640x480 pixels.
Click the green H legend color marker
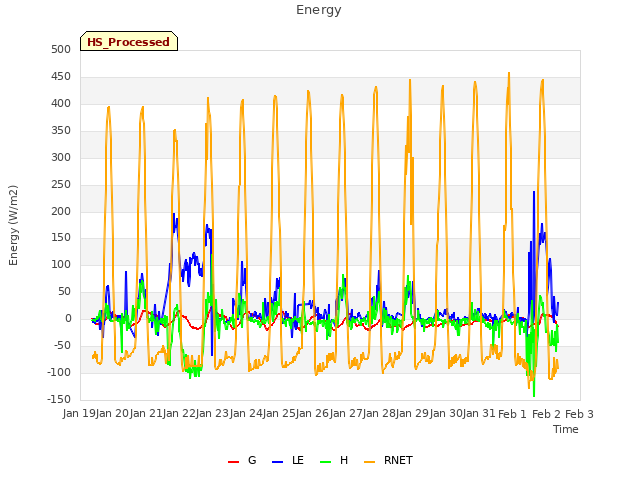click(325, 462)
